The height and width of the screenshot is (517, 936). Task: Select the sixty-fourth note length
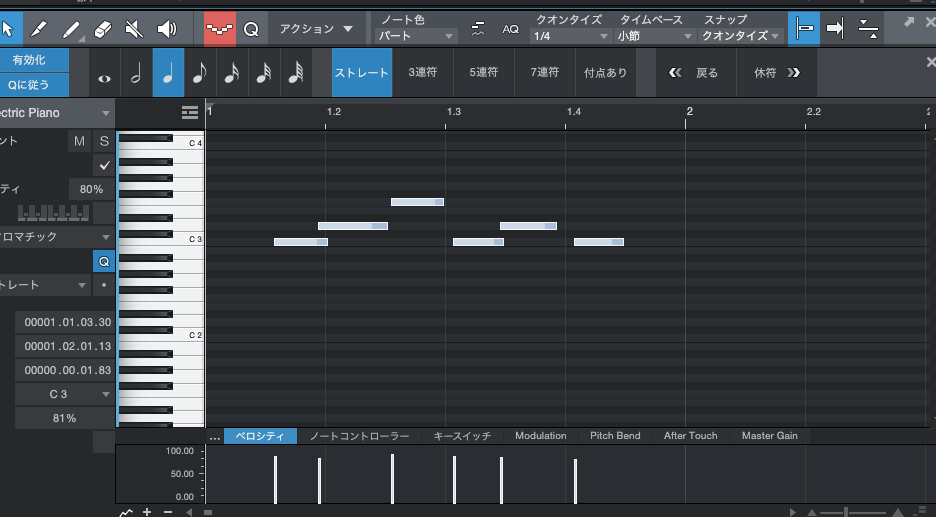pos(295,73)
